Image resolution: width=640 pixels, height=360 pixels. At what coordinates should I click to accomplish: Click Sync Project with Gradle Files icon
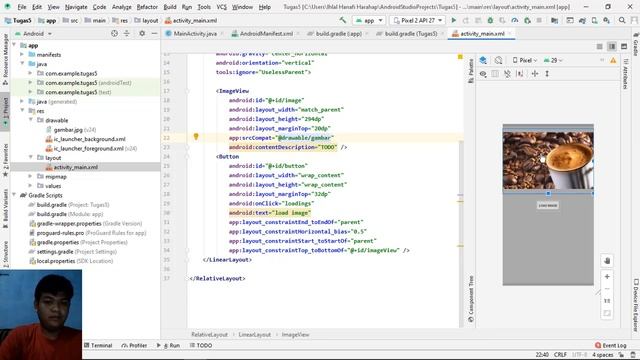coord(582,20)
